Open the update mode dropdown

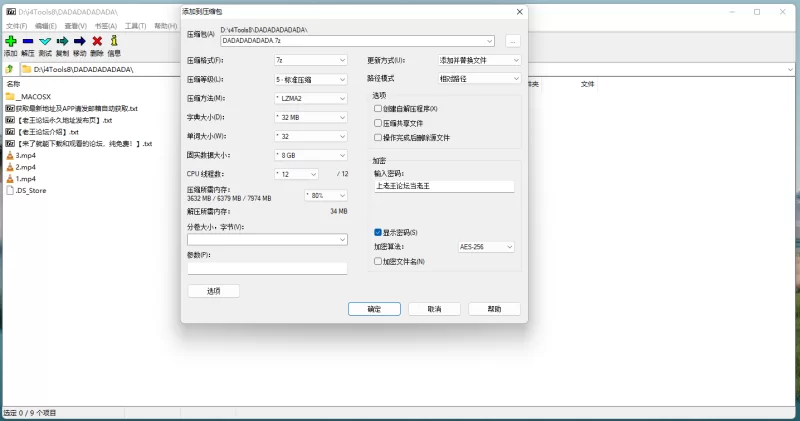click(479, 60)
